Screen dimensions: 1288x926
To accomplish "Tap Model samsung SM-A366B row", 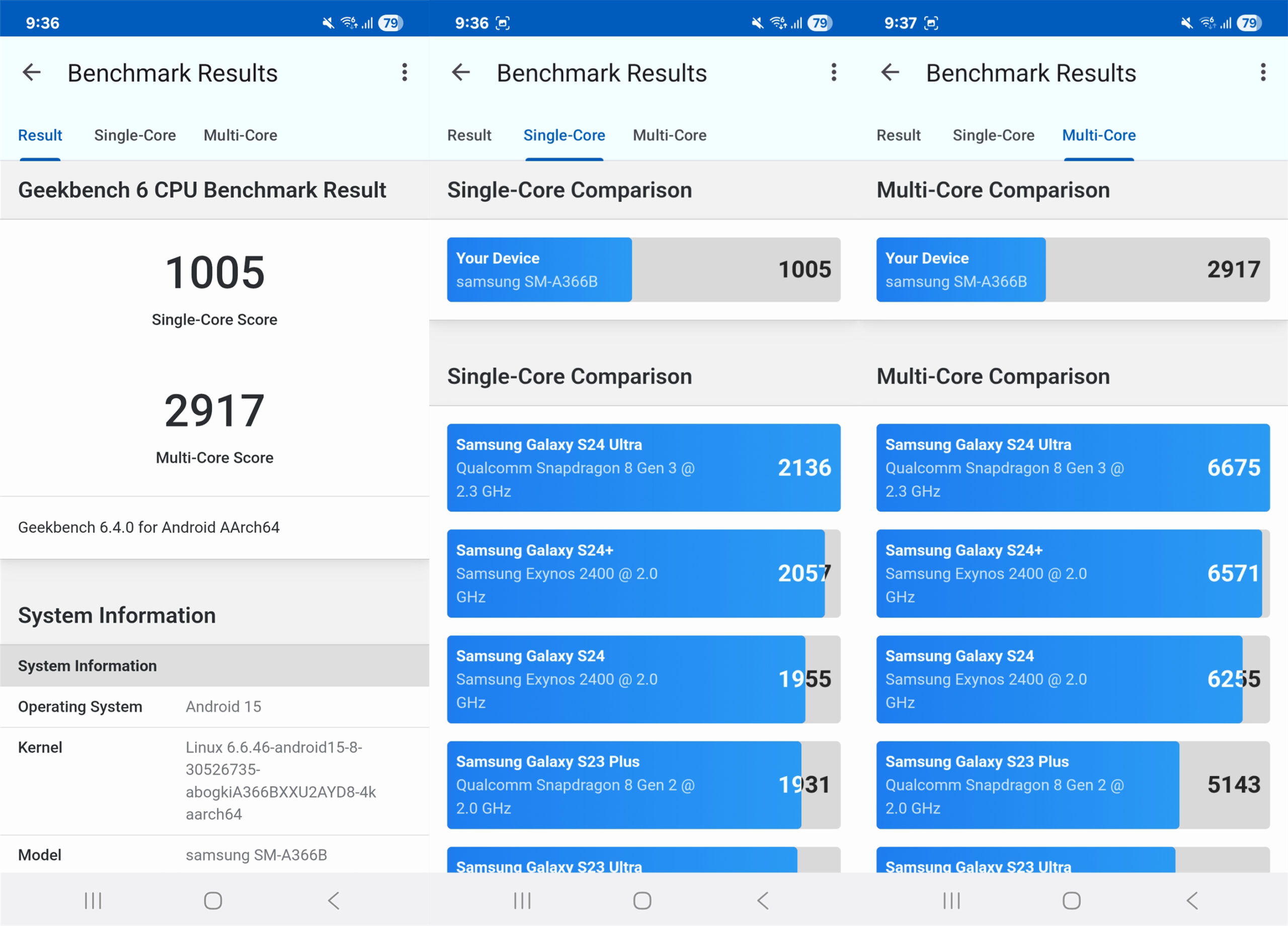I will [x=215, y=854].
